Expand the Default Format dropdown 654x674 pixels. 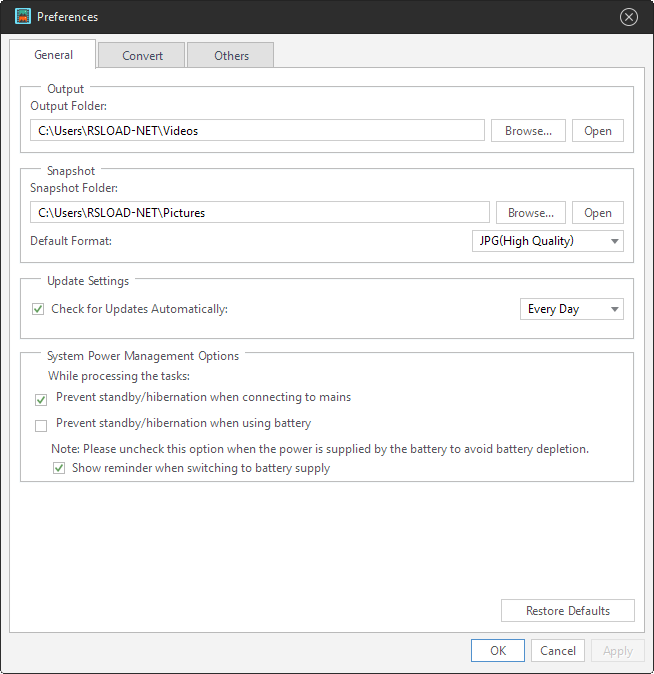[x=547, y=241]
